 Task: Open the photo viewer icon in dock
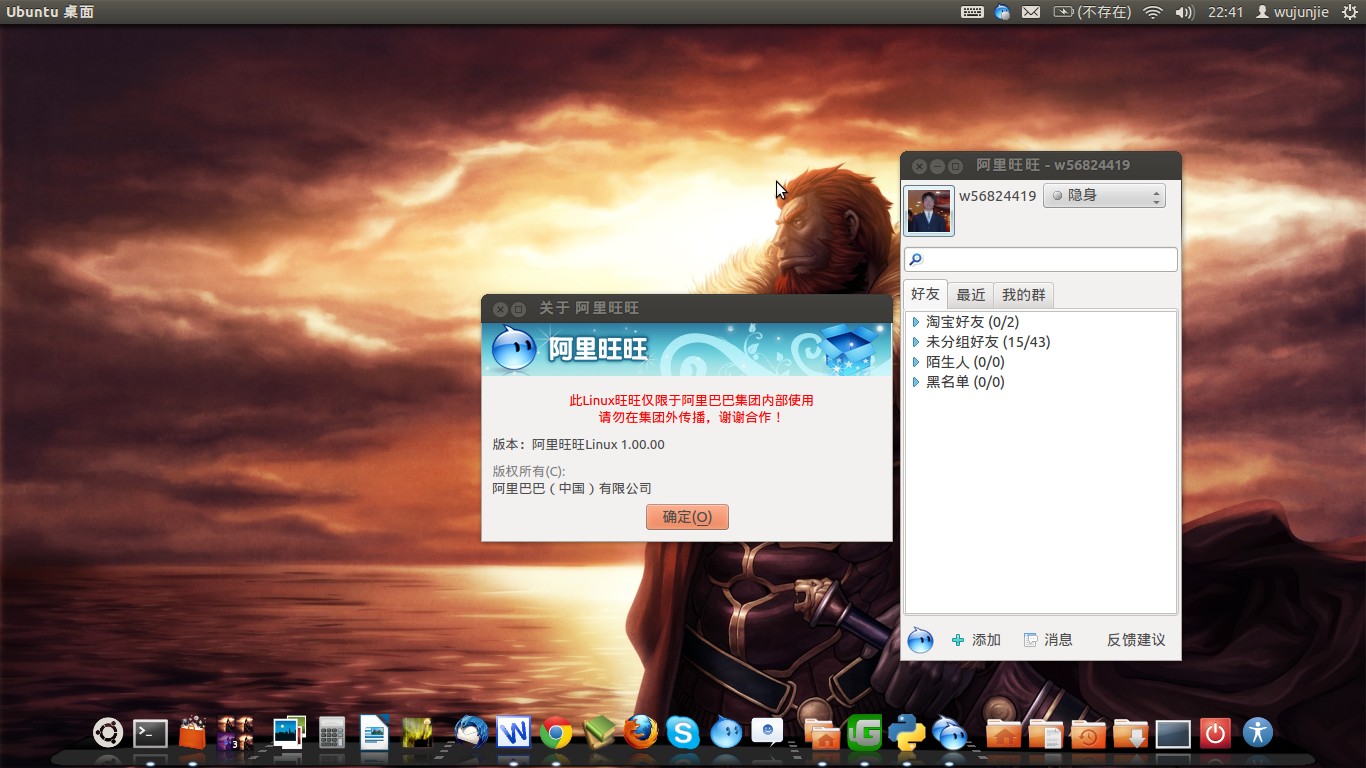[x=290, y=733]
